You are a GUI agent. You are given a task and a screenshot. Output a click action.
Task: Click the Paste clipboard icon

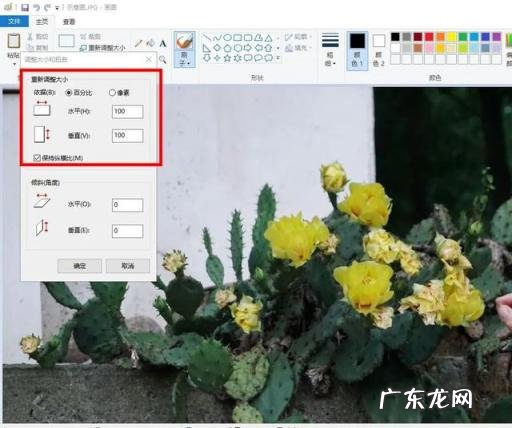(x=14, y=41)
